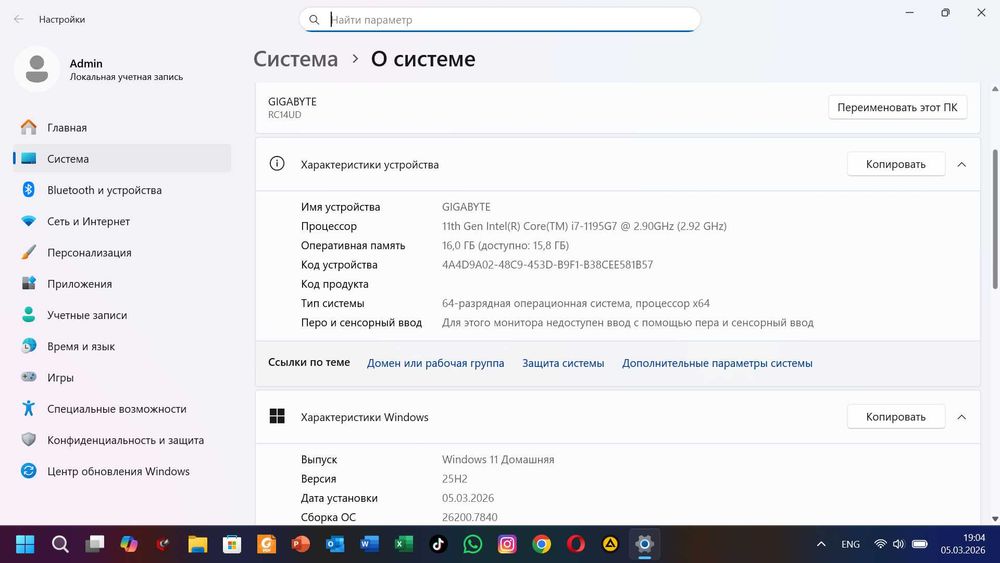The height and width of the screenshot is (563, 1000).
Task: Click the vertical scrollbar thumb
Action: pos(995,219)
